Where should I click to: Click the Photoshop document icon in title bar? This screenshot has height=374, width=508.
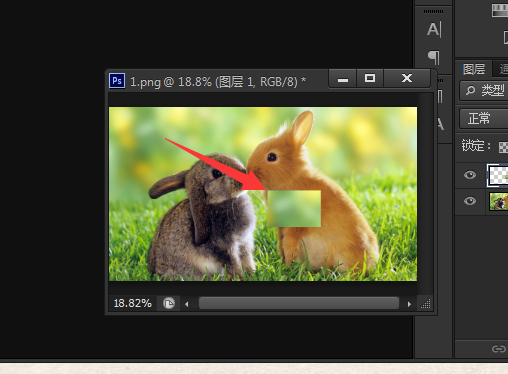117,81
